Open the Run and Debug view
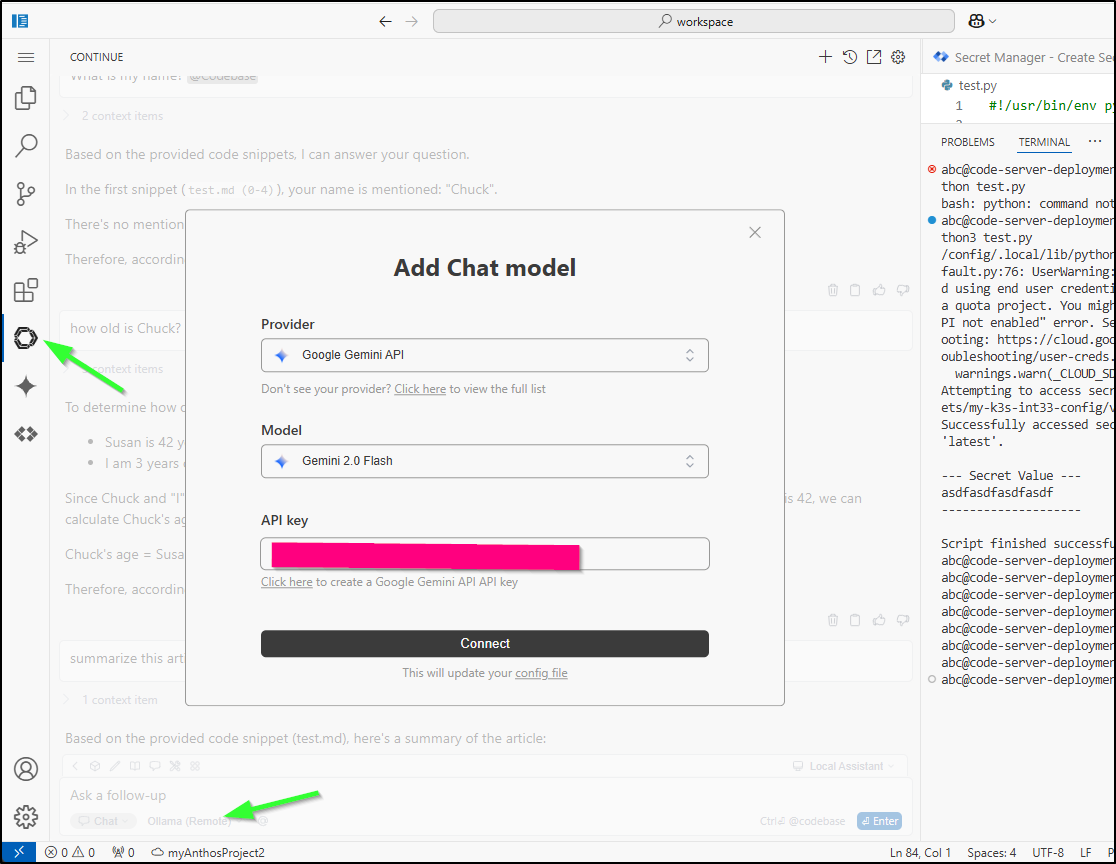Screen dimensions: 1116x864 26,242
